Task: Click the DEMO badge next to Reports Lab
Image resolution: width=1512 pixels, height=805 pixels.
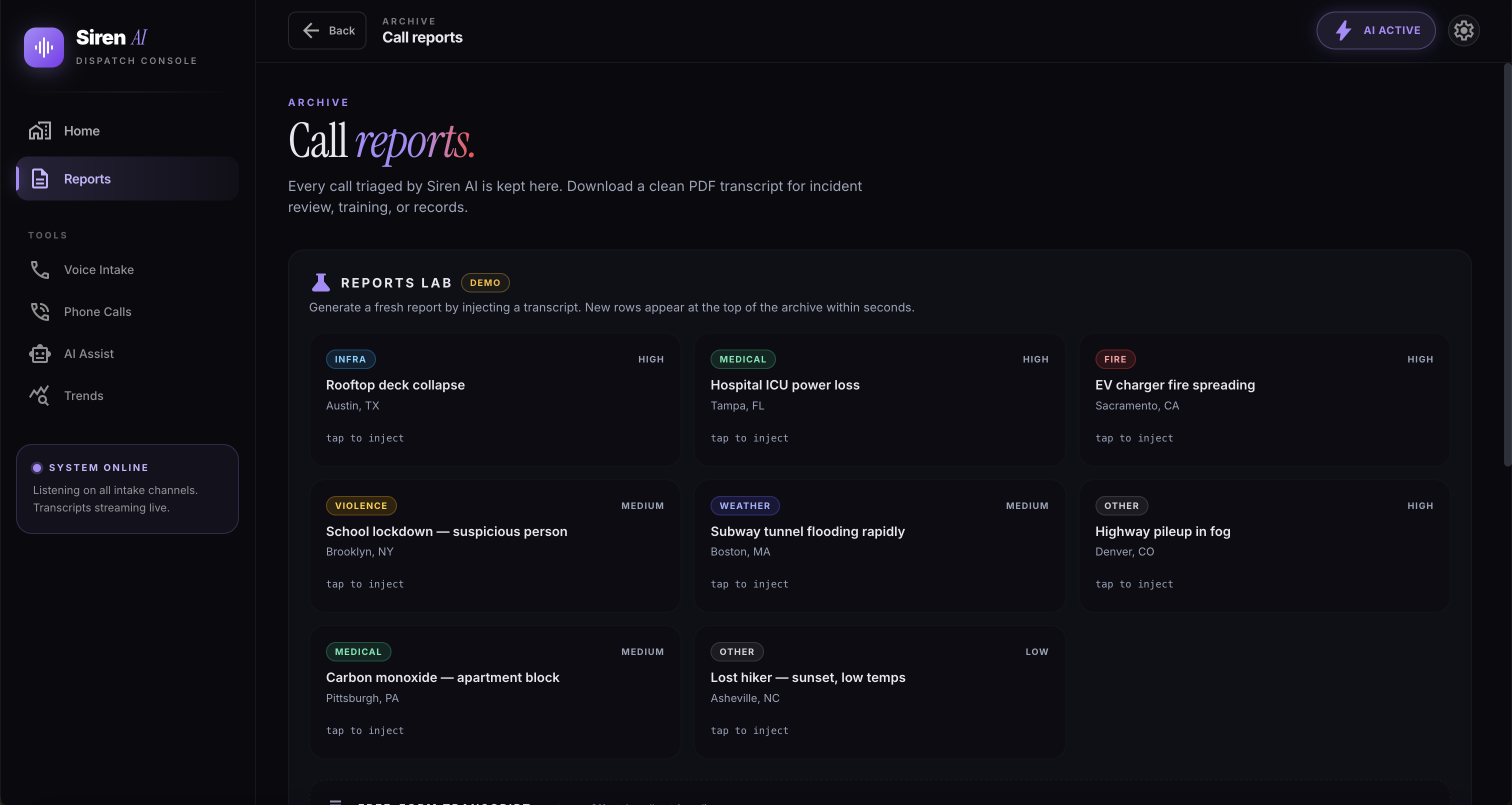Action: pyautogui.click(x=485, y=282)
